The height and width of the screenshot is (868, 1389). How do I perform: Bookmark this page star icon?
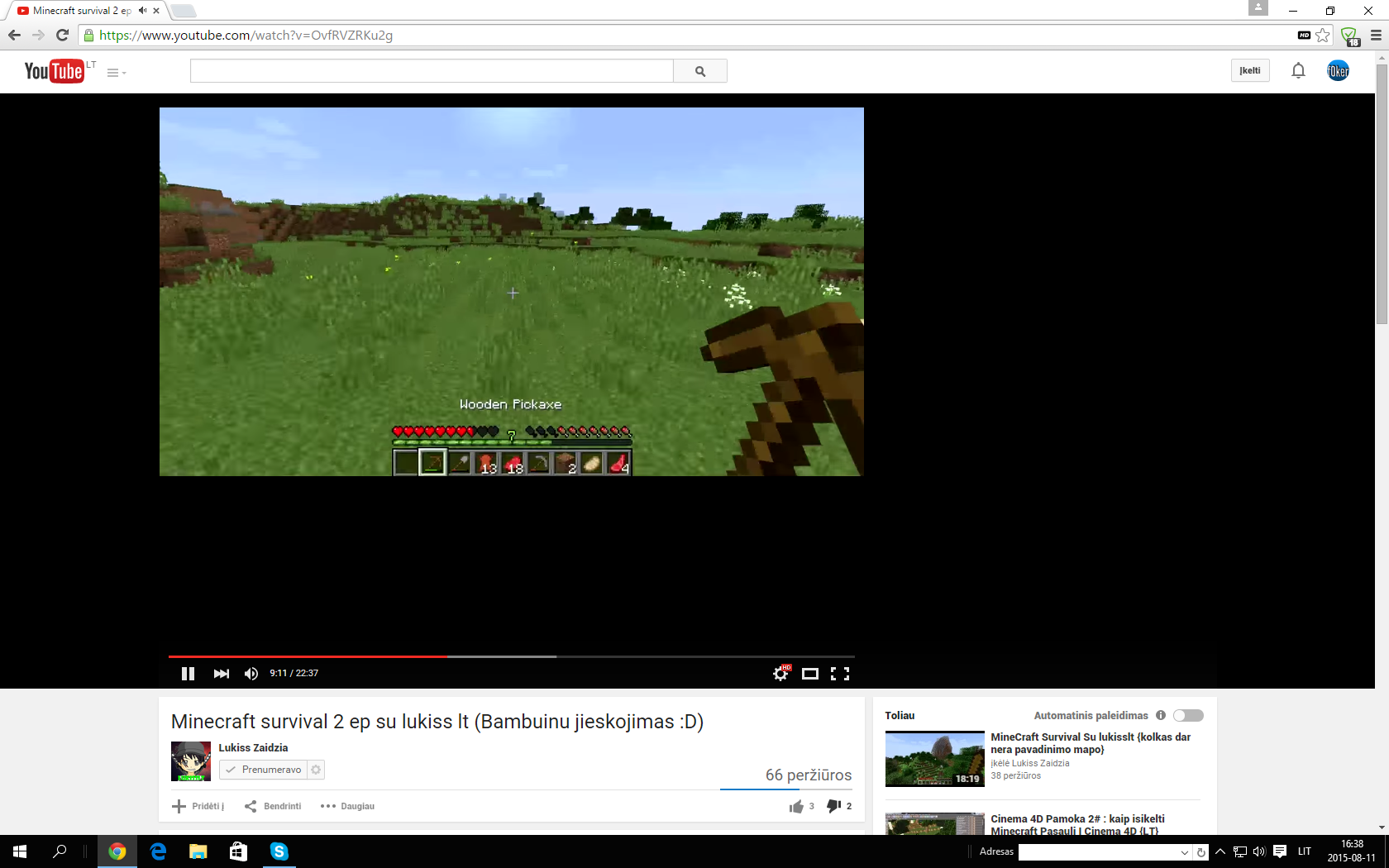click(1323, 36)
